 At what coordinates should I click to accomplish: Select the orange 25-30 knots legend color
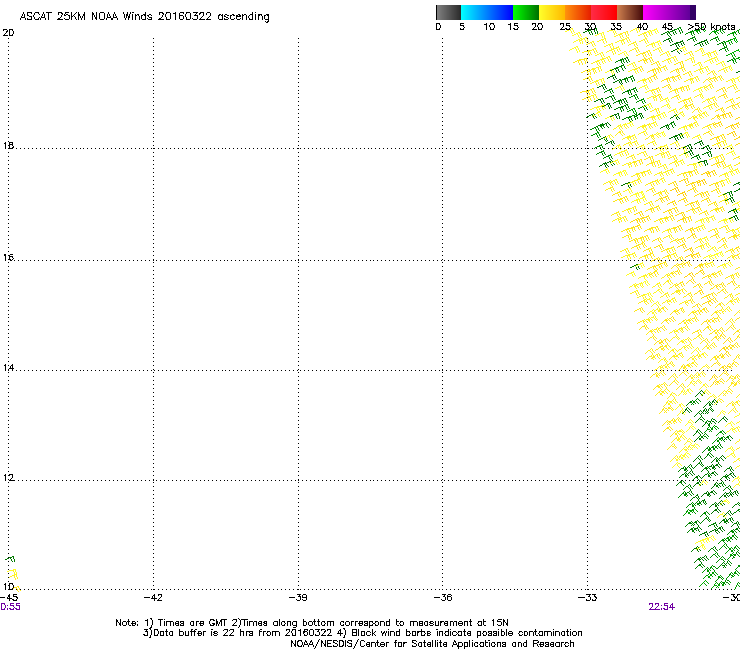pos(578,12)
